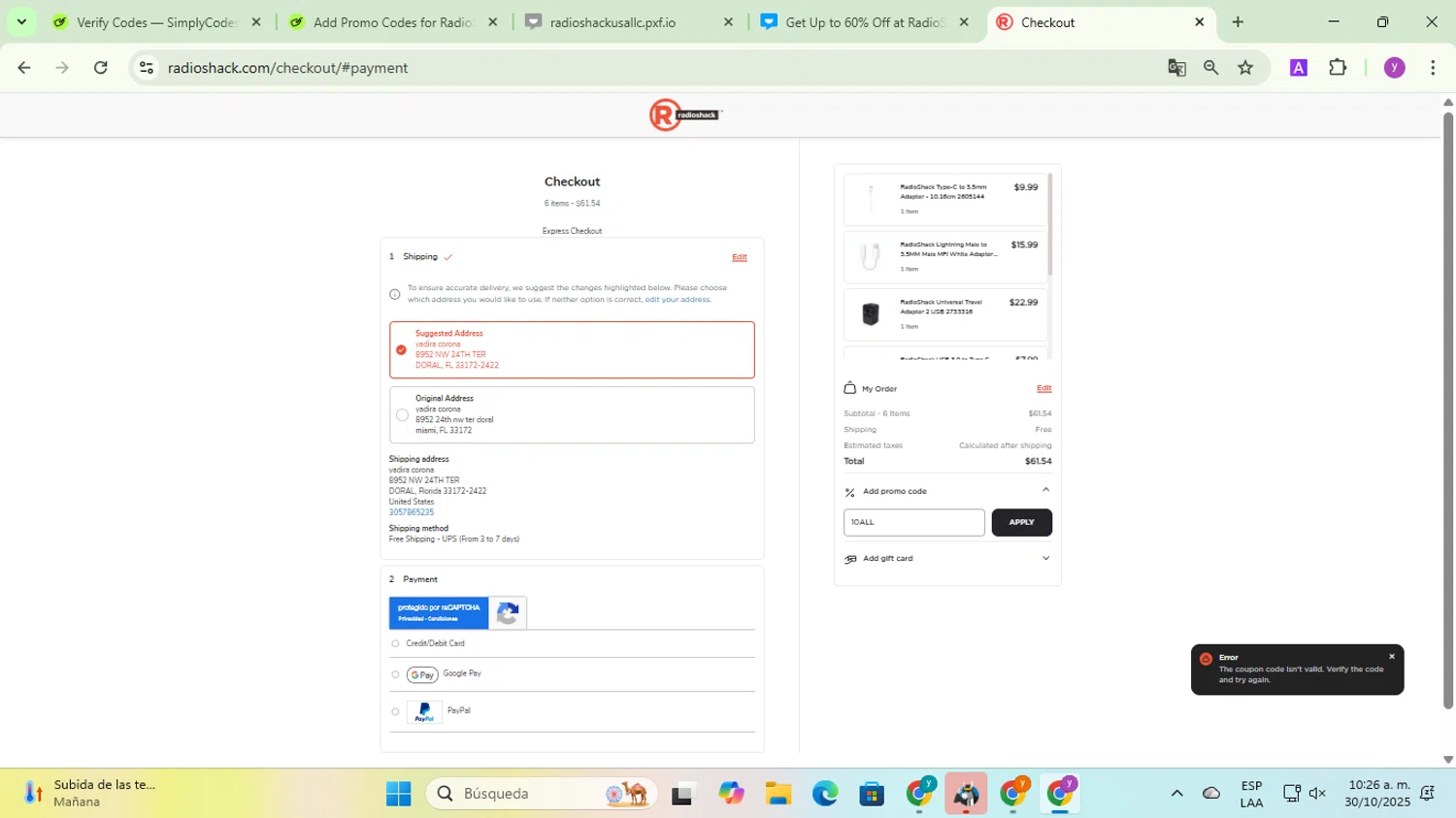
Task: Edit My Order link
Action: pyautogui.click(x=1043, y=388)
